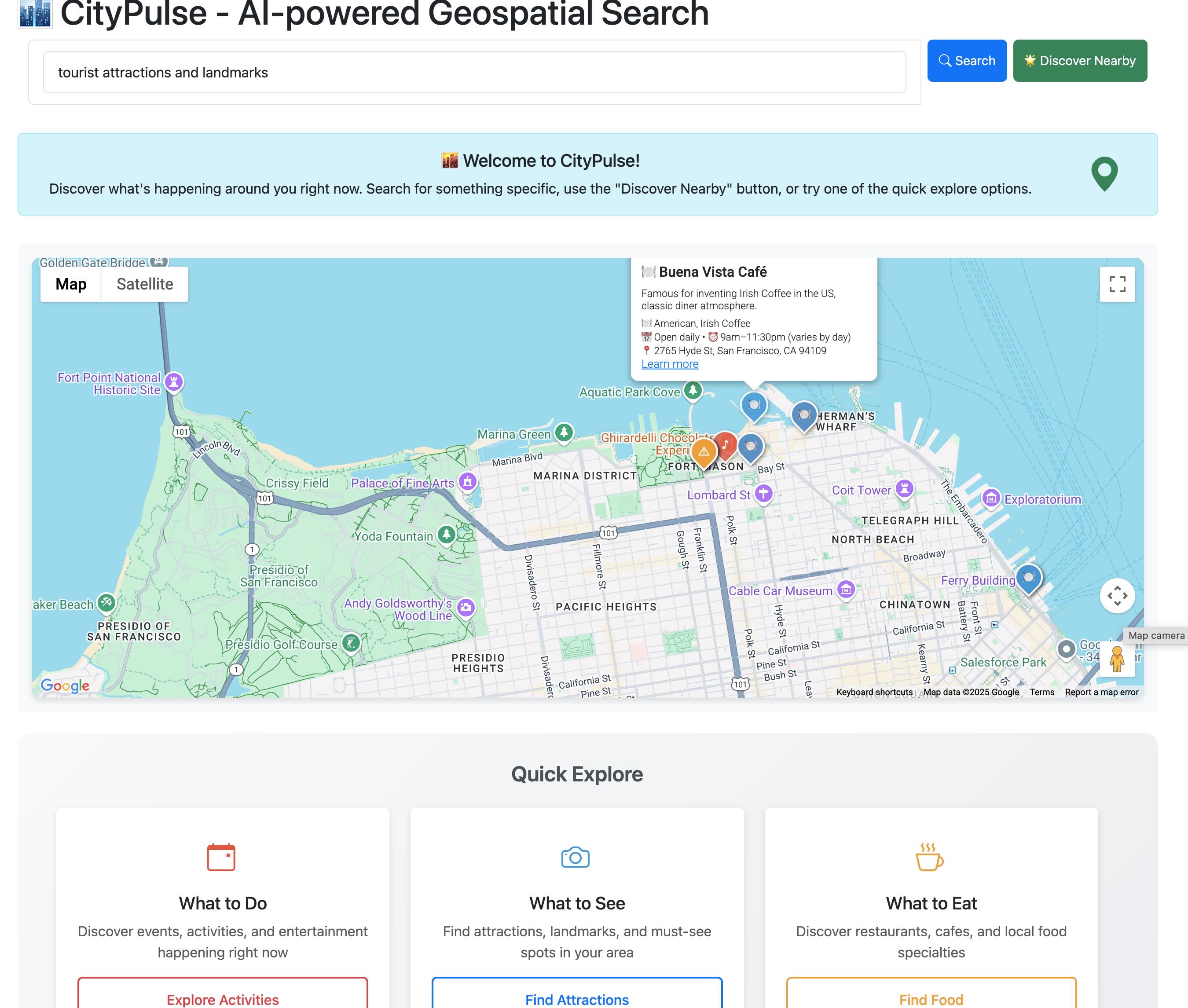Click the Cable Car Museum marker
Viewport: 1188px width, 1008px height.
pos(846,589)
